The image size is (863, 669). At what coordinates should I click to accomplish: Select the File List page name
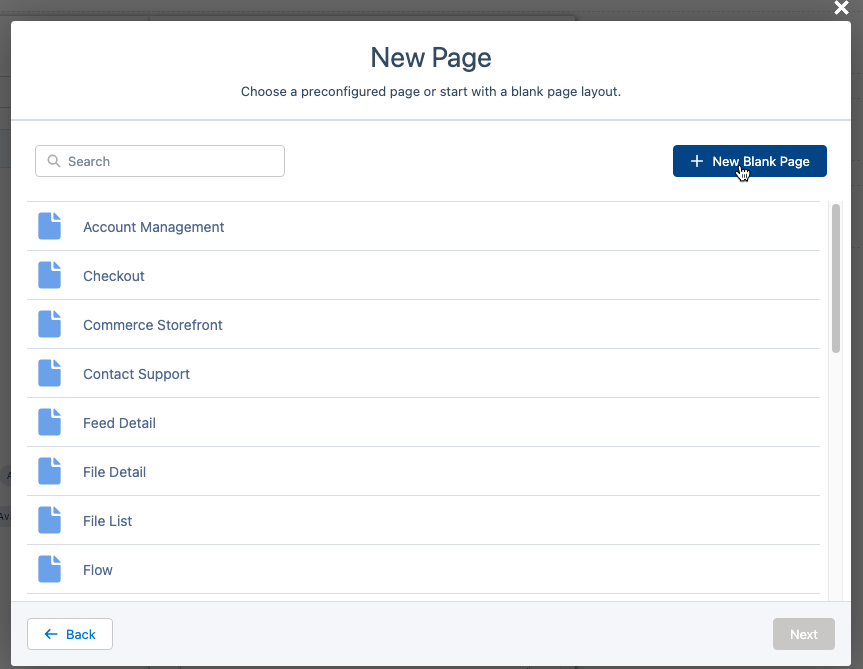pyautogui.click(x=107, y=521)
